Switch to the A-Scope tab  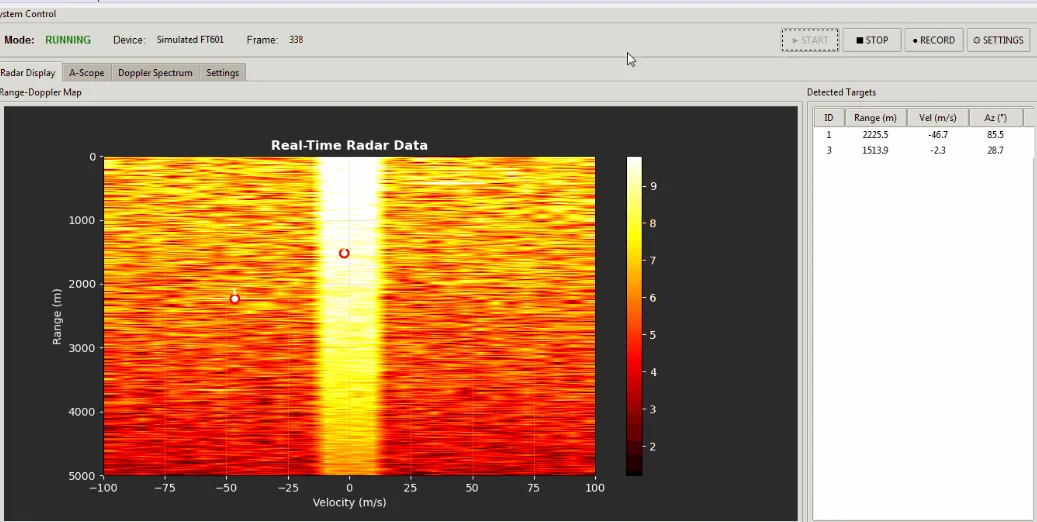[86, 73]
